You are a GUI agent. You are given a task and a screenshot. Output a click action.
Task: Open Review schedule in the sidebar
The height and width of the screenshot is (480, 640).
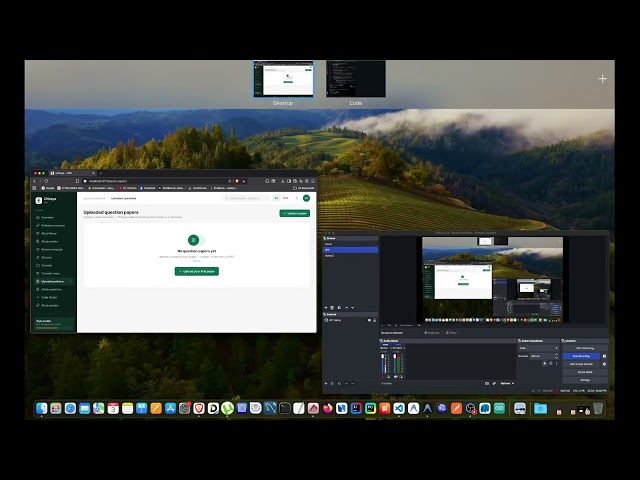tap(52, 249)
